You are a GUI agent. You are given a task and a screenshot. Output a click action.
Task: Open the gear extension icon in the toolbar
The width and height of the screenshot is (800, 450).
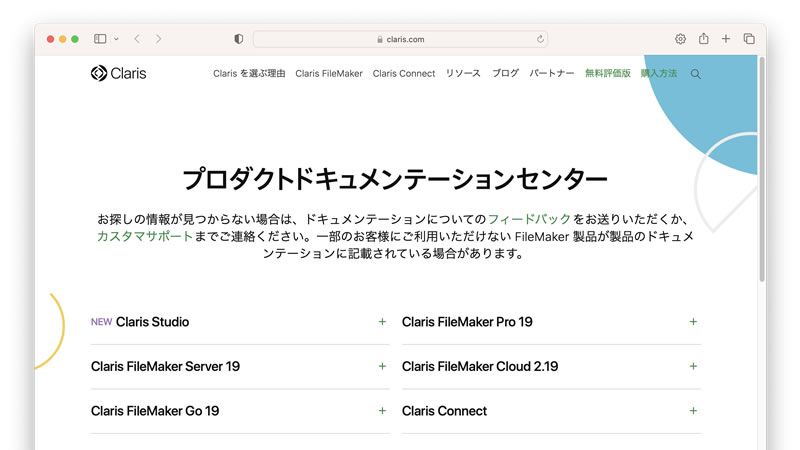click(x=680, y=39)
